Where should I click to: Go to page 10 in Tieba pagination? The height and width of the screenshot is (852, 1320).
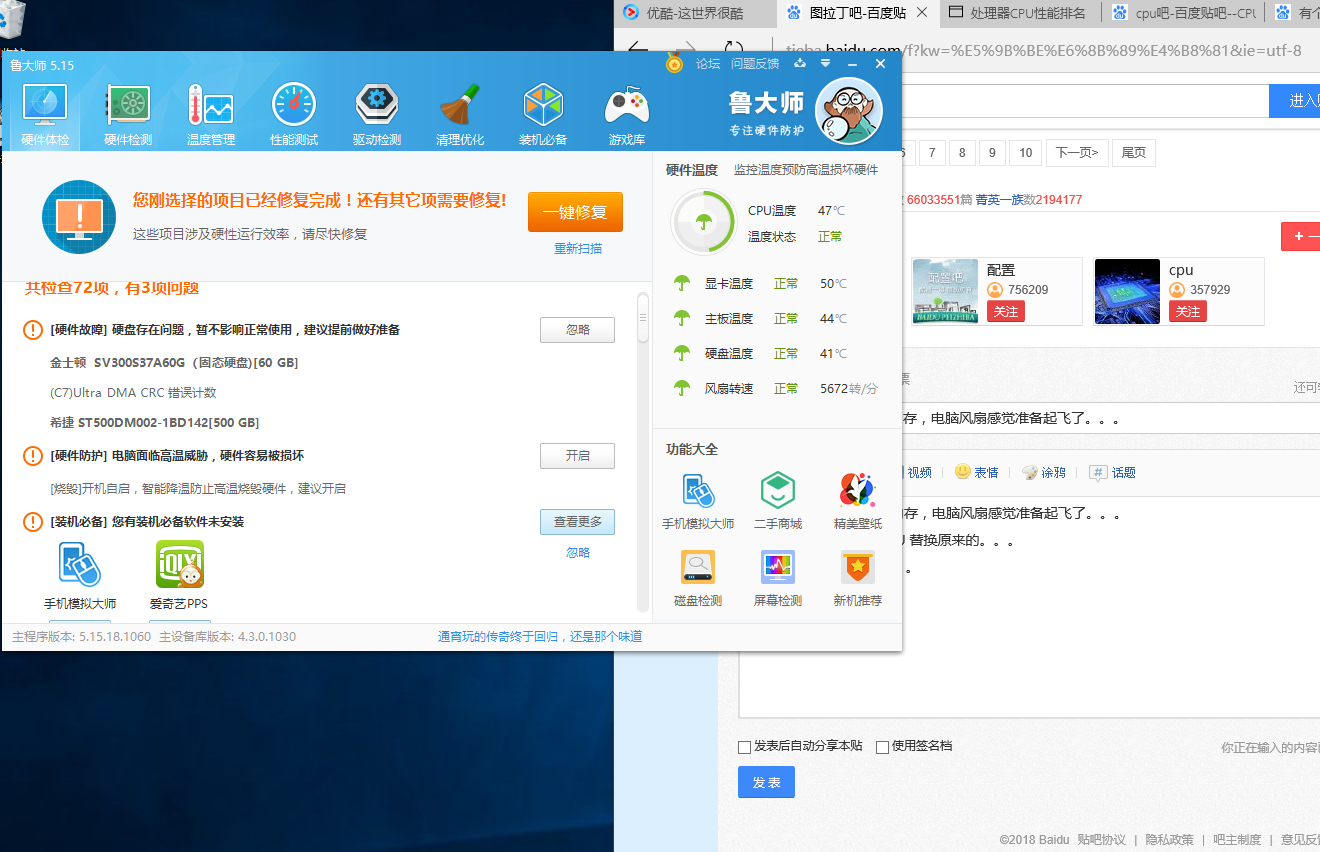coord(1026,153)
